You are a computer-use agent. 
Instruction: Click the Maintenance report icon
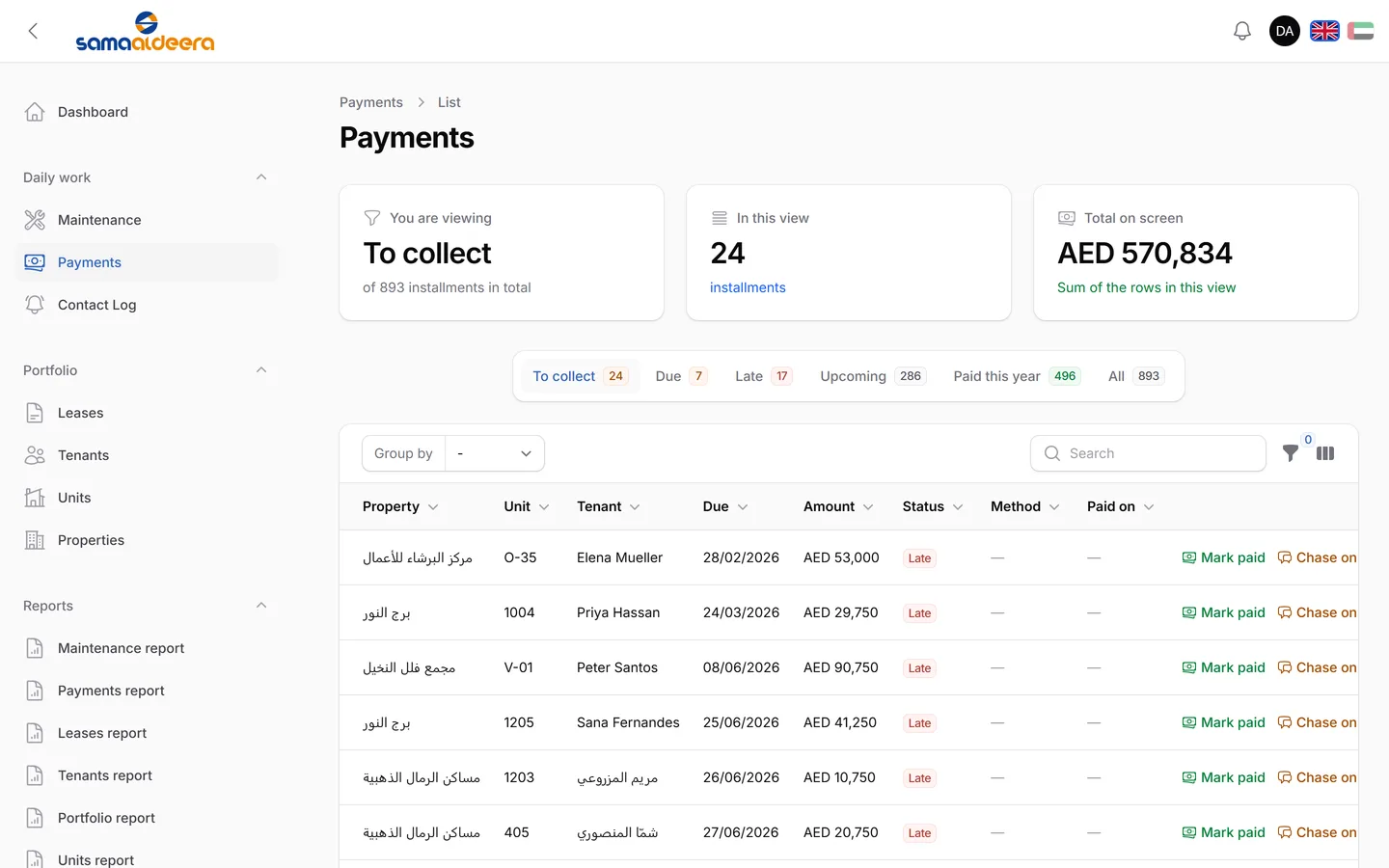pyautogui.click(x=35, y=648)
